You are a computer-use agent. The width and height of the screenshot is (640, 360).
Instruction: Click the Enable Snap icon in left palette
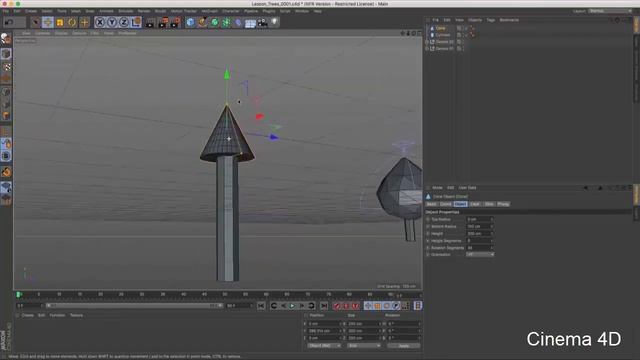tap(6, 172)
